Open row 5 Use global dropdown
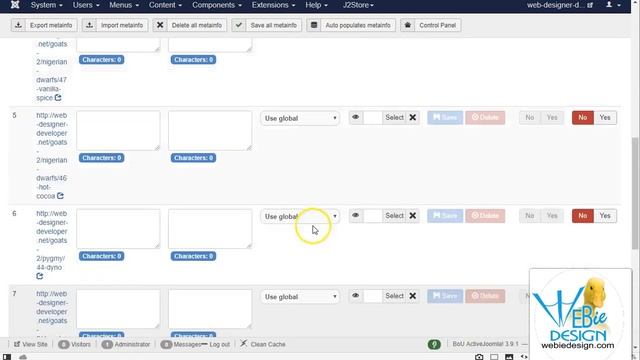Image resolution: width=640 pixels, height=360 pixels. tap(300, 118)
